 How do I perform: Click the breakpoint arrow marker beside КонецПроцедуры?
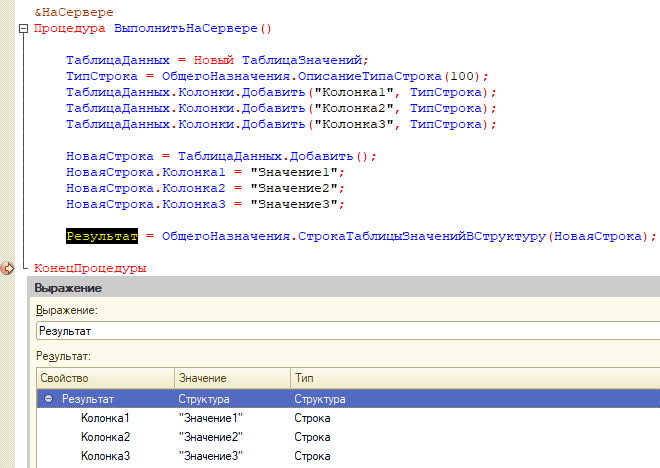coord(8,268)
